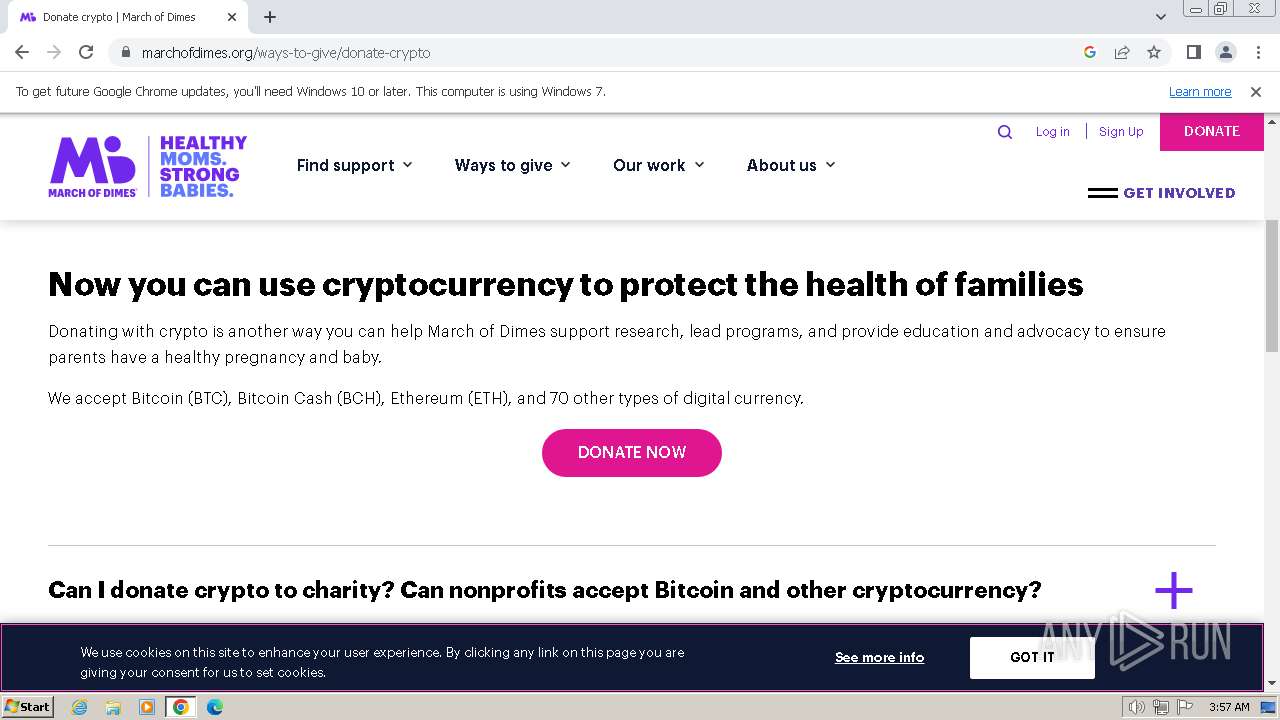Image resolution: width=1280 pixels, height=720 pixels.
Task: Bookmark this page with the star icon
Action: point(1154,52)
